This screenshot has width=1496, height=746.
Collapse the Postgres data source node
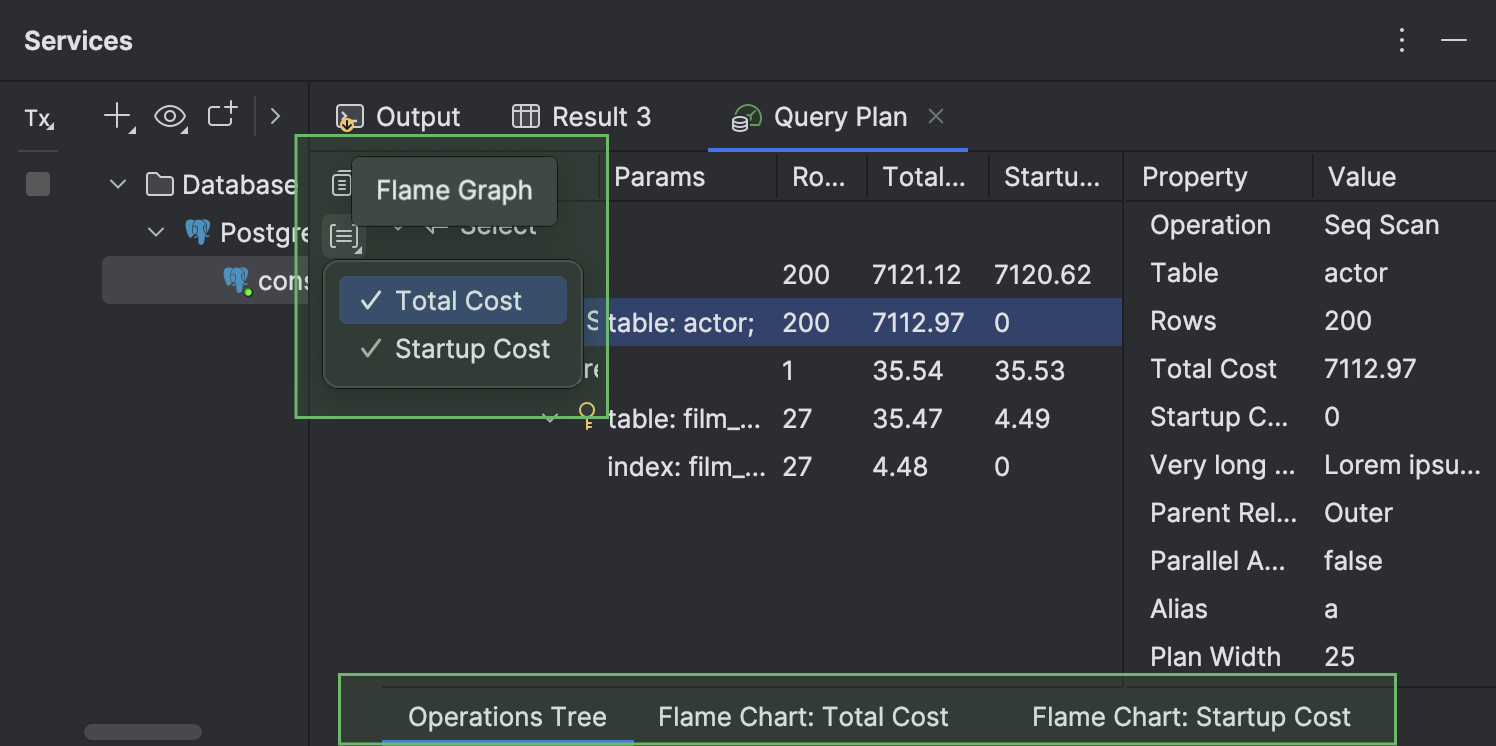point(156,232)
